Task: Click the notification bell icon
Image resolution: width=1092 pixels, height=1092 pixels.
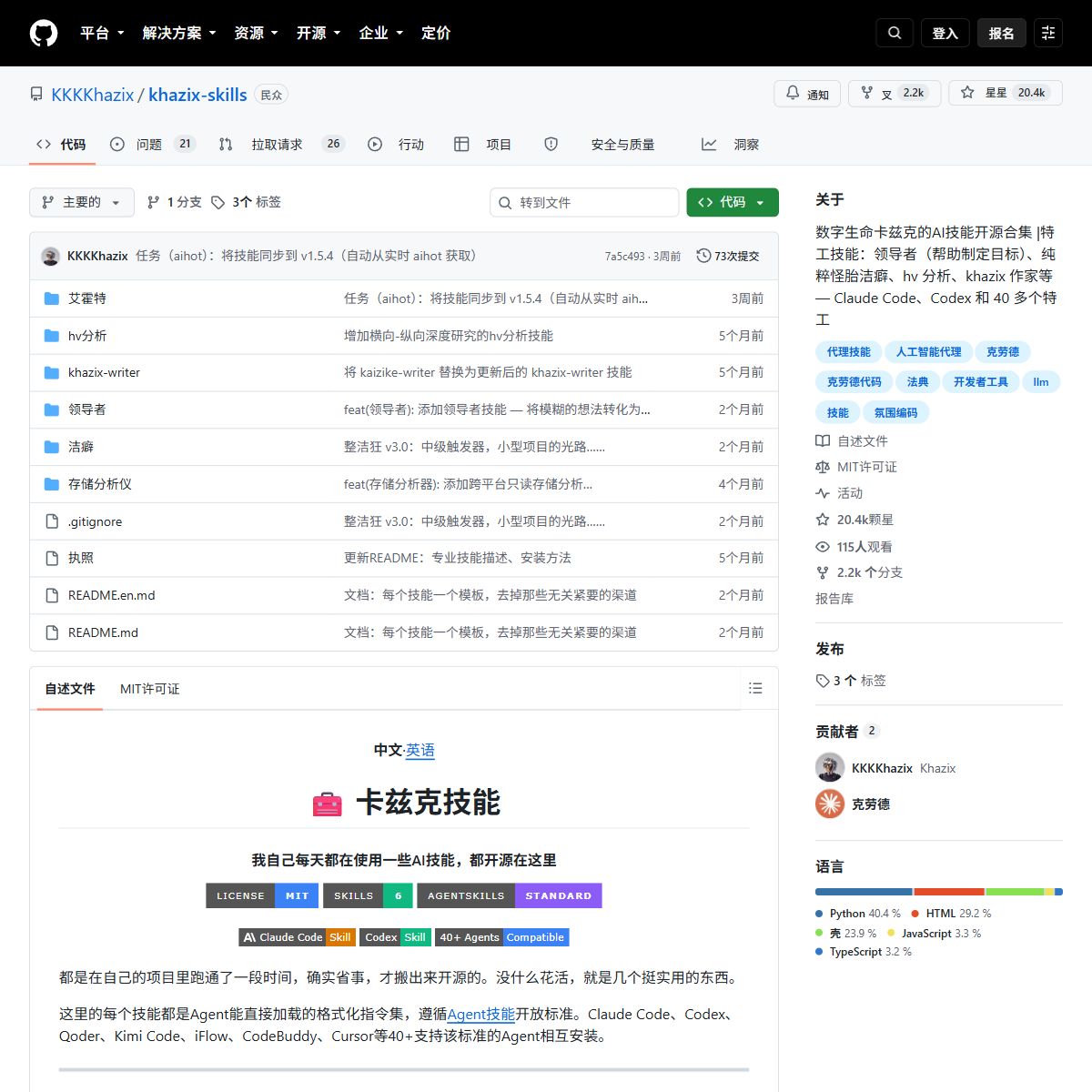Action: 793,93
